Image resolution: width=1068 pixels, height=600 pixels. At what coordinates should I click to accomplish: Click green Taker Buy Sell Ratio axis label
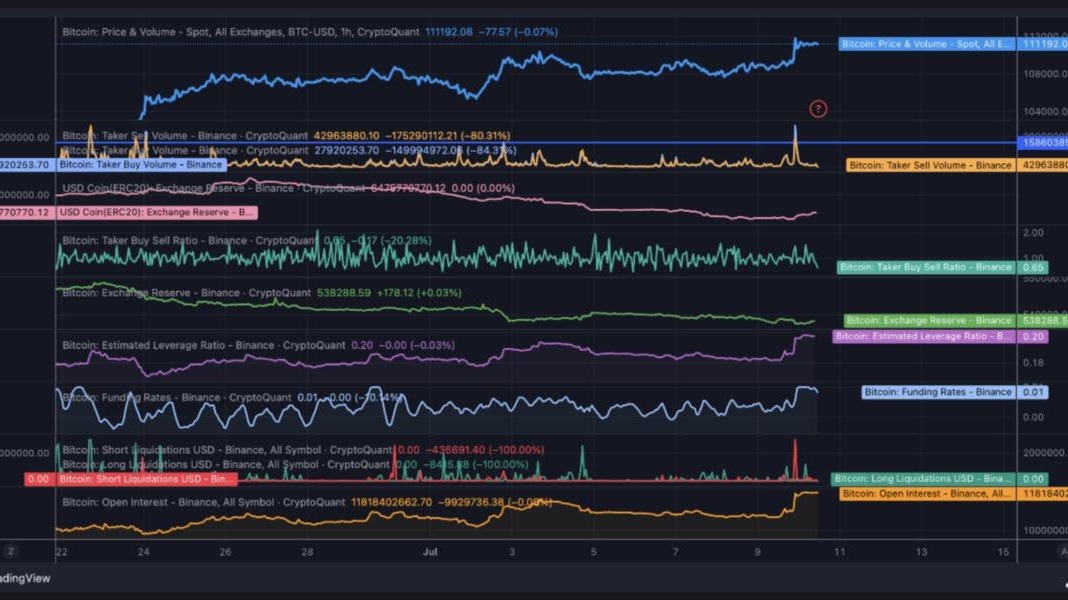926,268
